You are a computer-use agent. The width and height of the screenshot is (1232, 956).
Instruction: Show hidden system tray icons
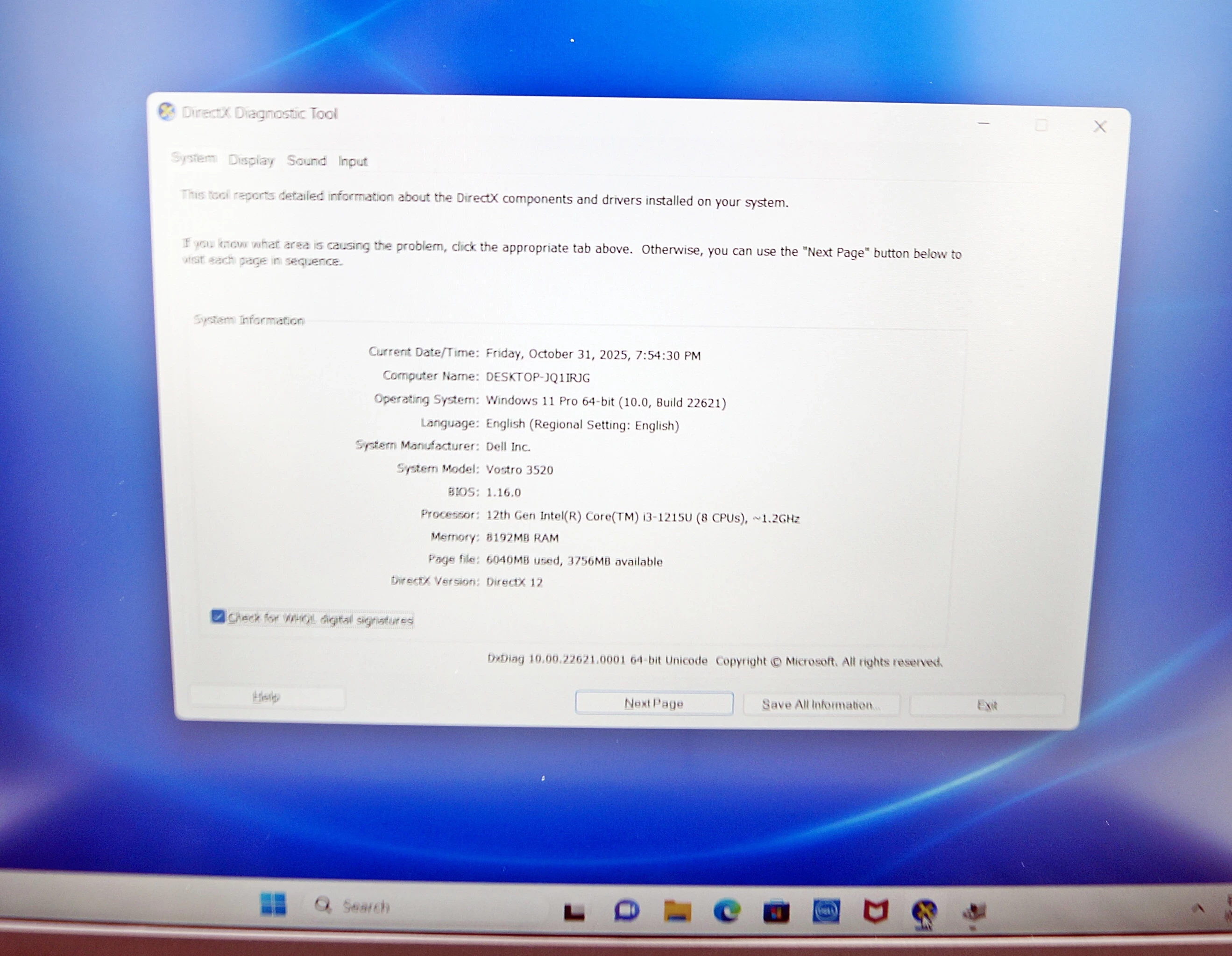(x=1198, y=908)
